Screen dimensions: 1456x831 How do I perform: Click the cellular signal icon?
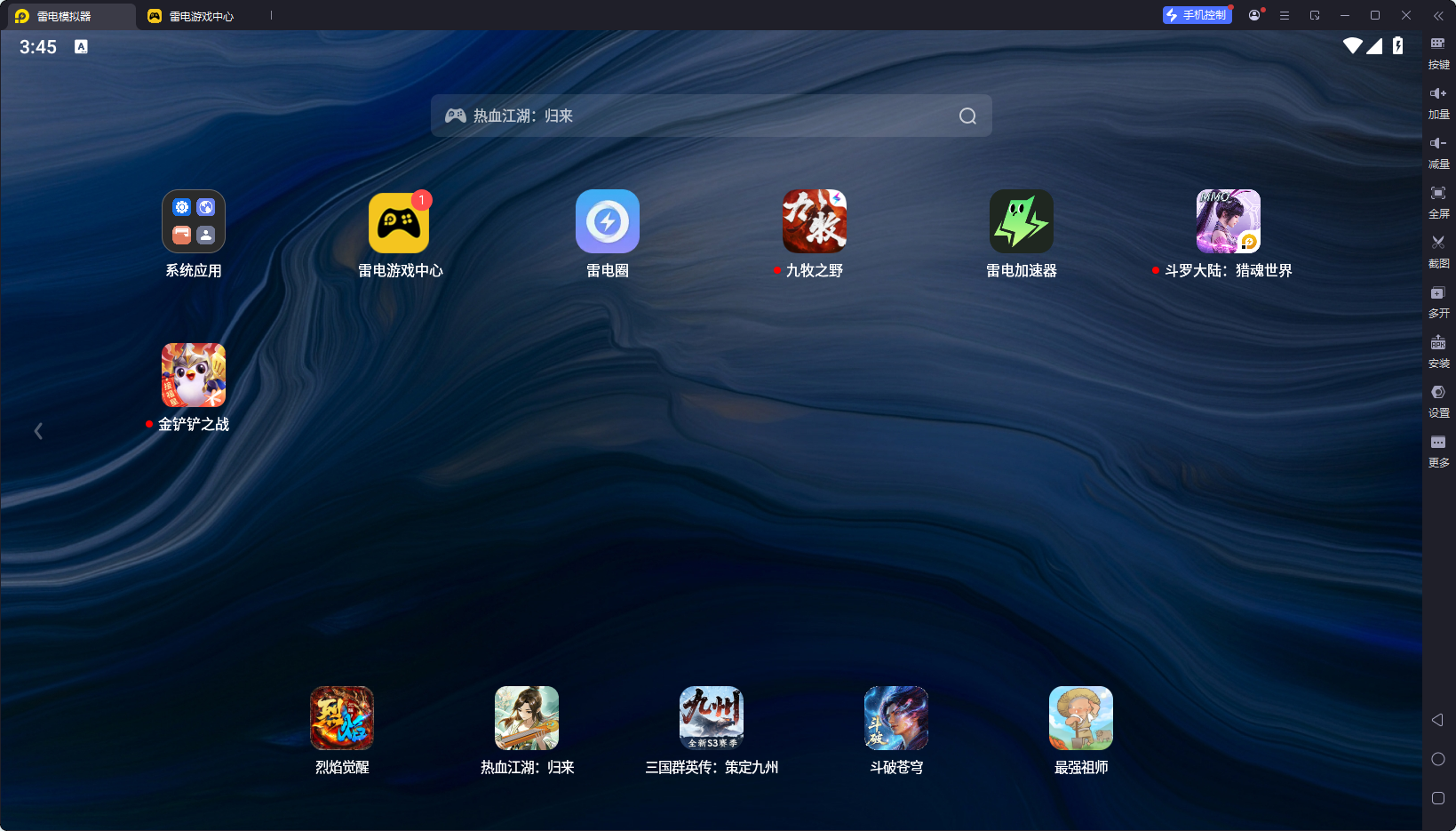pos(1374,45)
